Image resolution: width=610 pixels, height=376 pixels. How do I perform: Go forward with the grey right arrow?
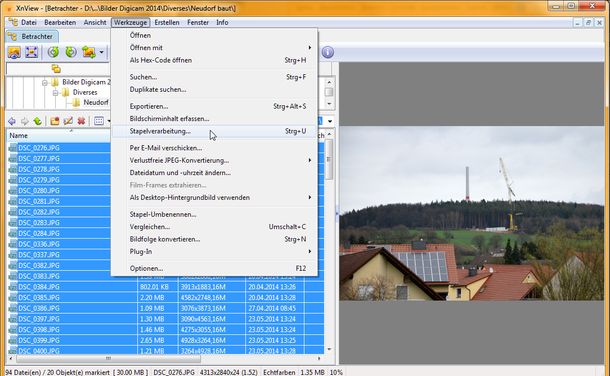25,121
